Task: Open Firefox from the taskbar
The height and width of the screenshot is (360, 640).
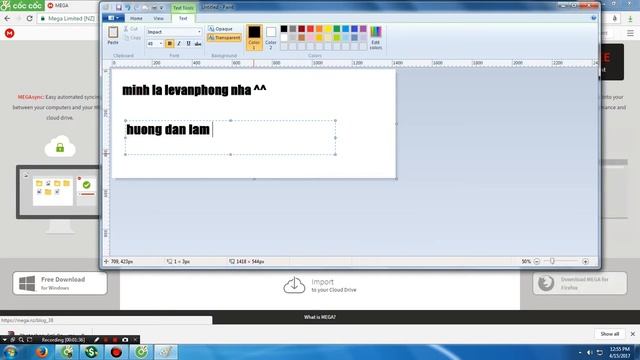Action: (42, 352)
